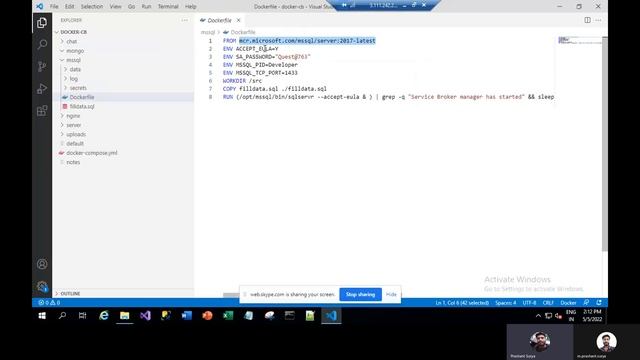This screenshot has height=360, width=640.
Task: Hide the screen sharing notification
Action: tap(391, 294)
